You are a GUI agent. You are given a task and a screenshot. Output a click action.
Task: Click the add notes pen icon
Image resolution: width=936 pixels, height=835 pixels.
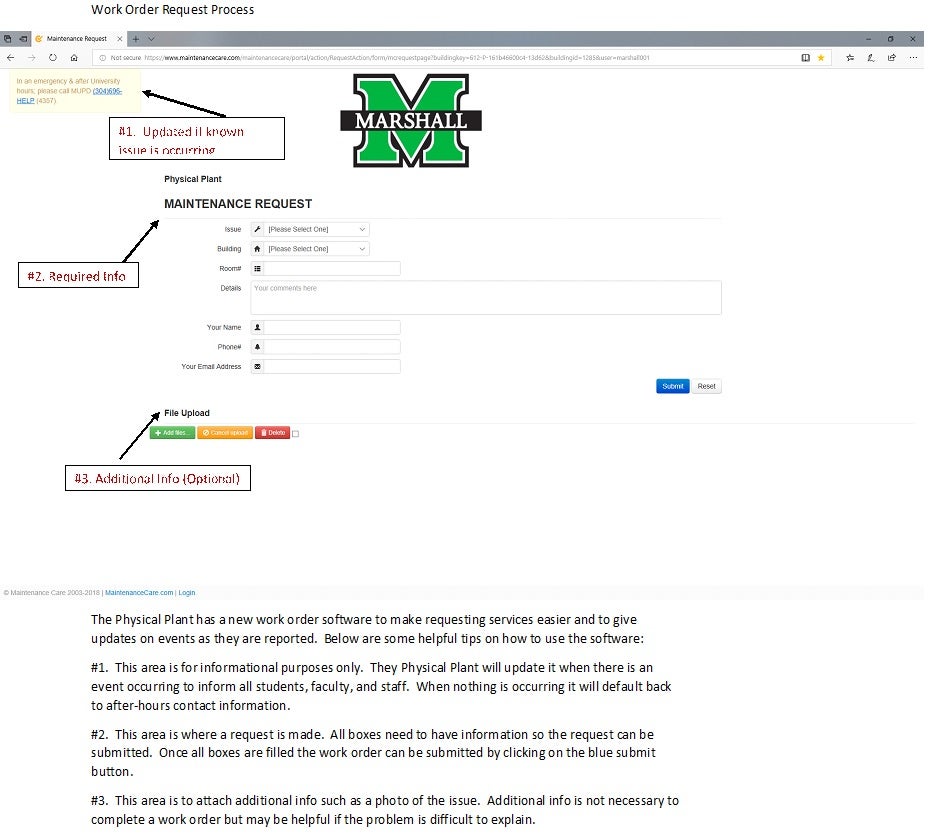point(871,58)
